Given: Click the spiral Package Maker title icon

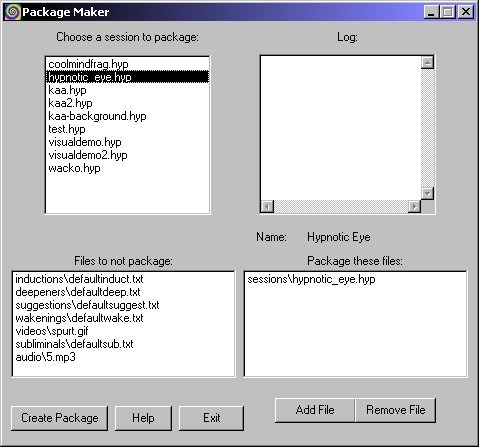Looking at the screenshot, I should coord(13,12).
